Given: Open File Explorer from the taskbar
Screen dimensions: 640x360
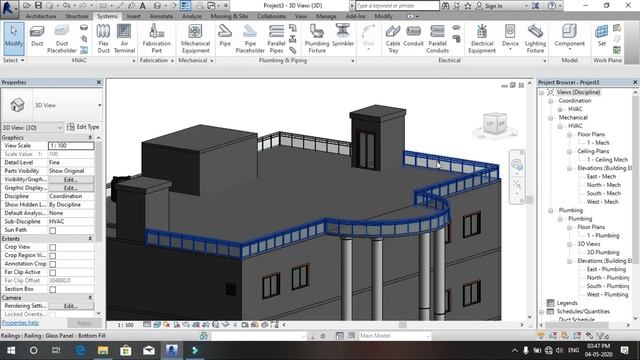Looking at the screenshot, I should (x=102, y=350).
